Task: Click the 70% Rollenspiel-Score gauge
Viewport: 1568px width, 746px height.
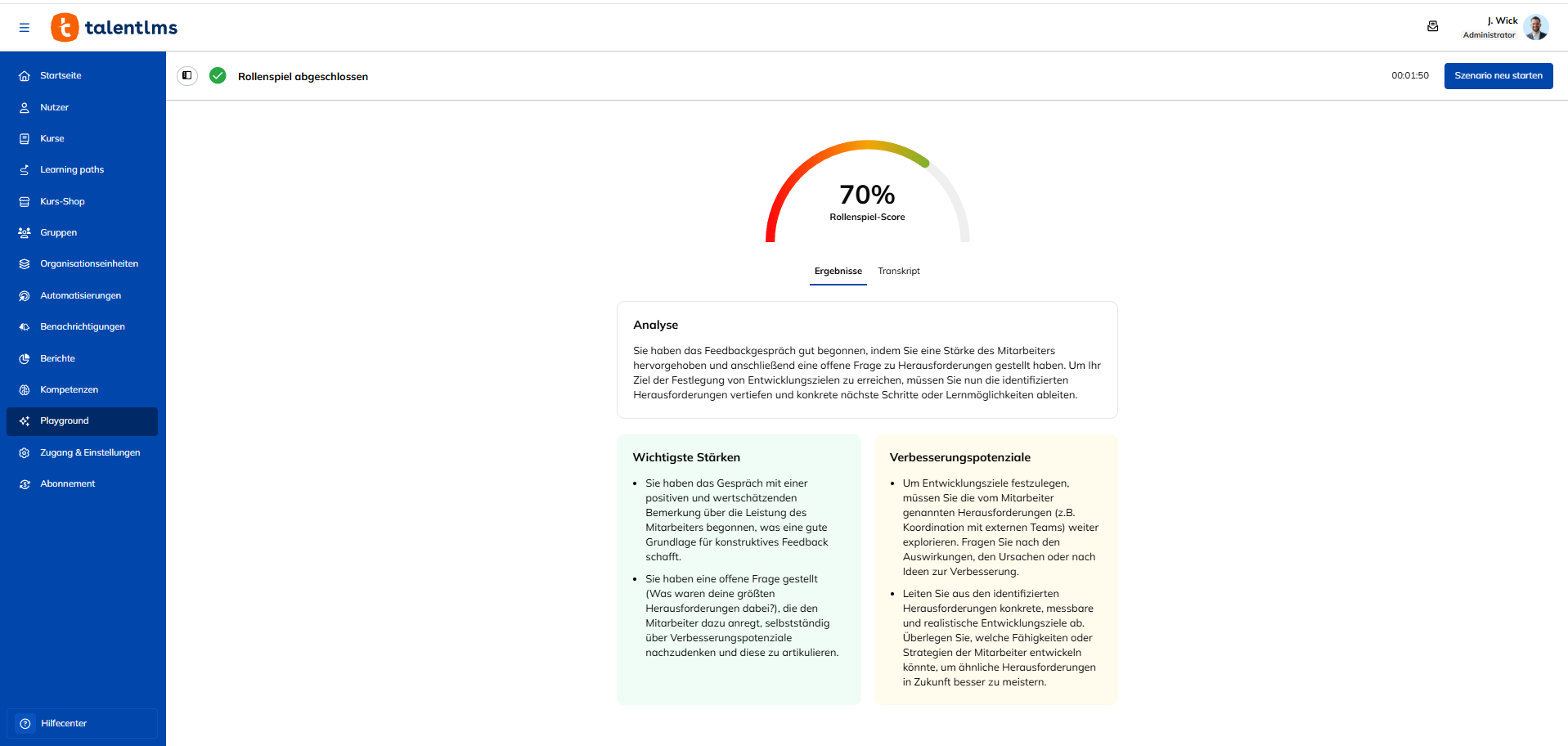Action: (867, 192)
